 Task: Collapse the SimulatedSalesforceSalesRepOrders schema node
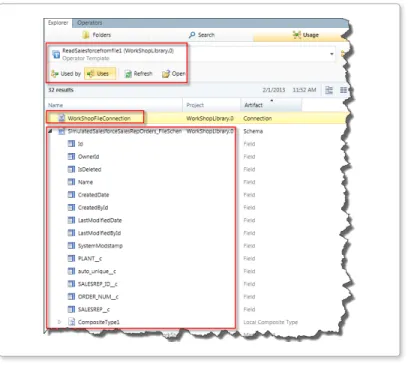[x=50, y=131]
